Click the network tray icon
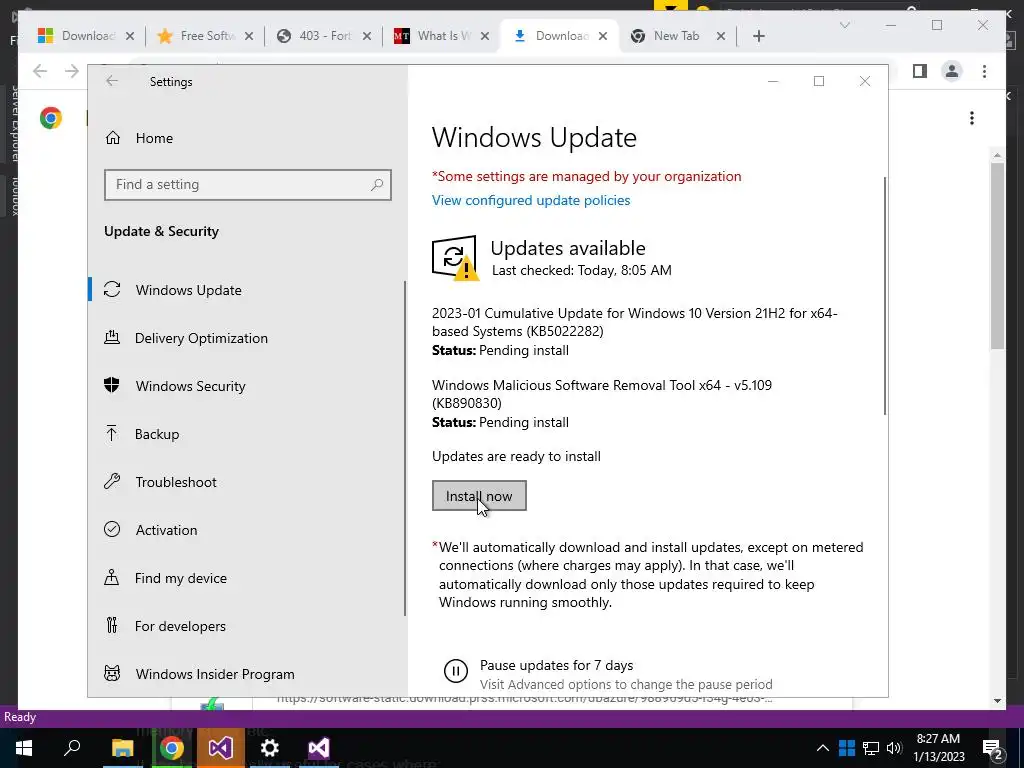 click(871, 748)
